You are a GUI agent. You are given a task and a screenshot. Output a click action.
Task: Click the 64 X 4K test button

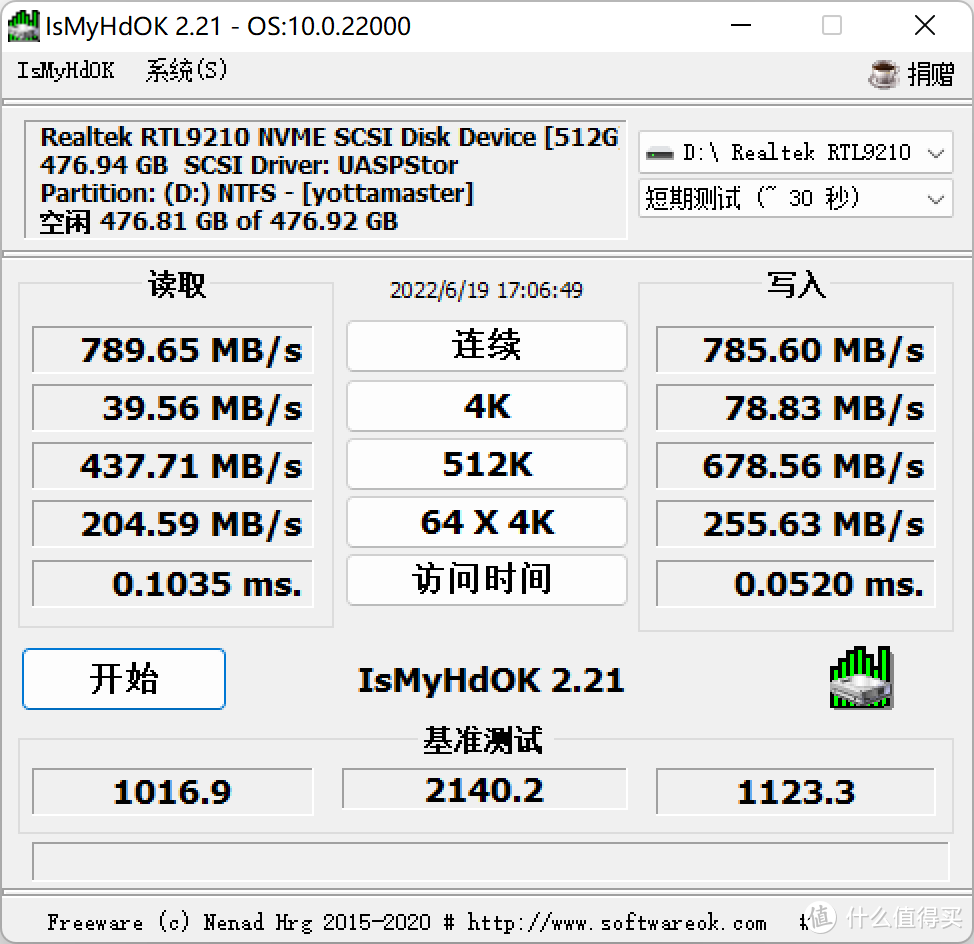(487, 522)
